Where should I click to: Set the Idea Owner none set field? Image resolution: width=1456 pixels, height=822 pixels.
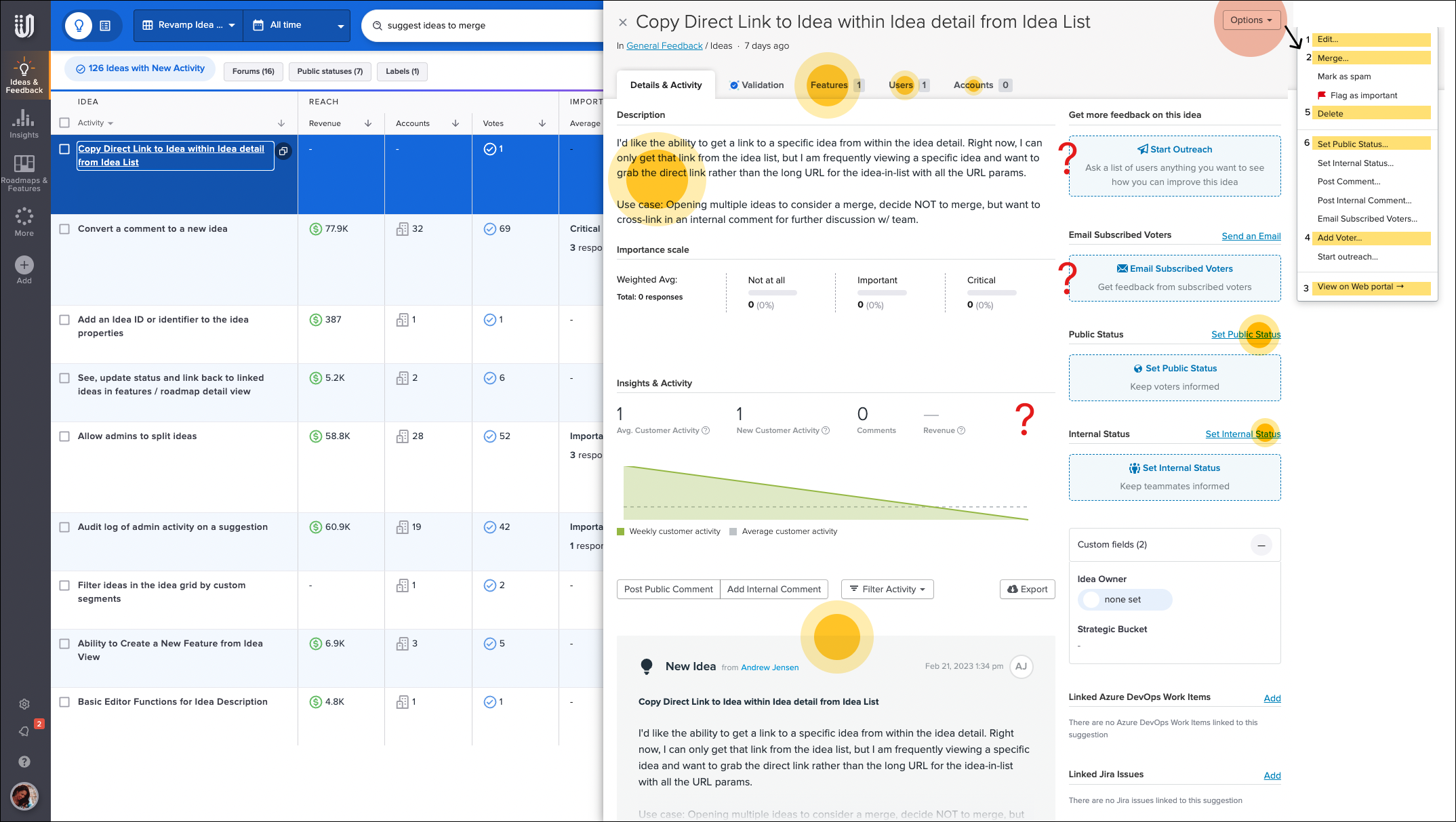pos(1125,600)
